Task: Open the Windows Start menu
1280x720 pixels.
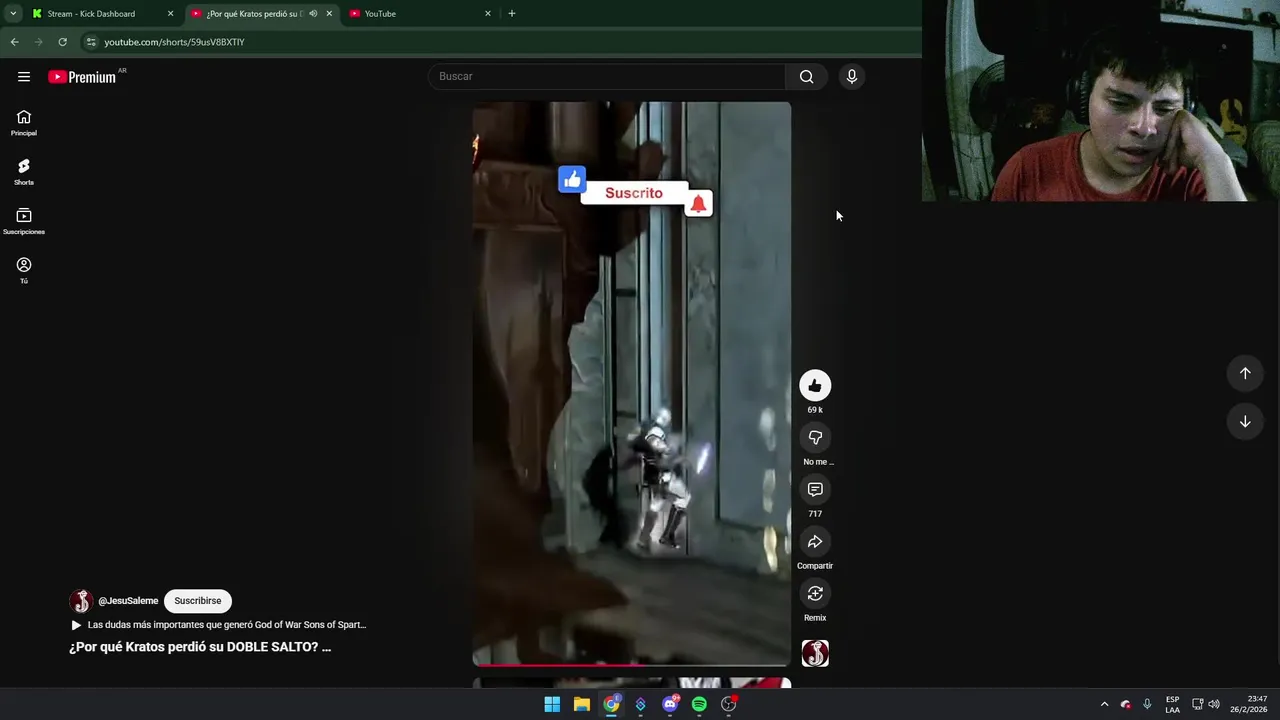Action: (x=552, y=704)
